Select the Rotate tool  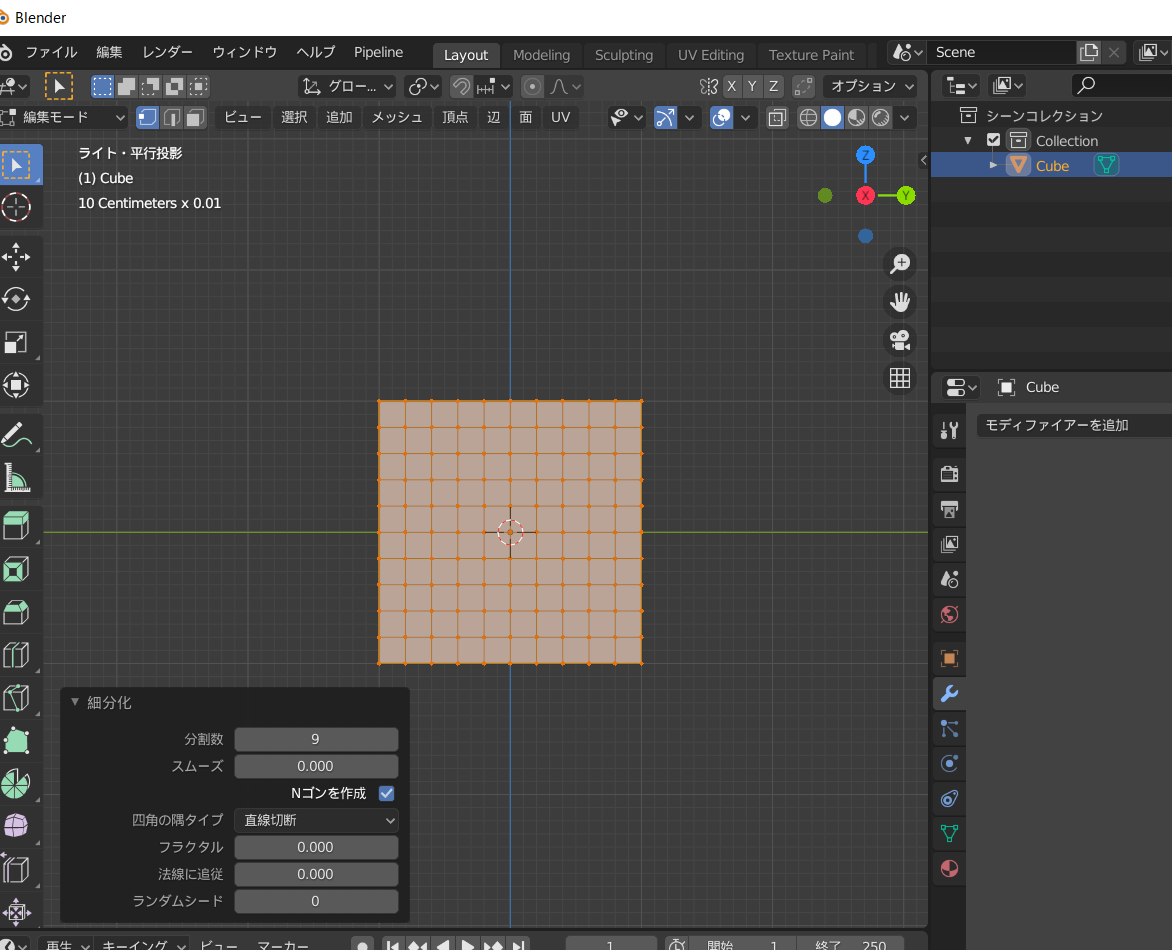(17, 299)
